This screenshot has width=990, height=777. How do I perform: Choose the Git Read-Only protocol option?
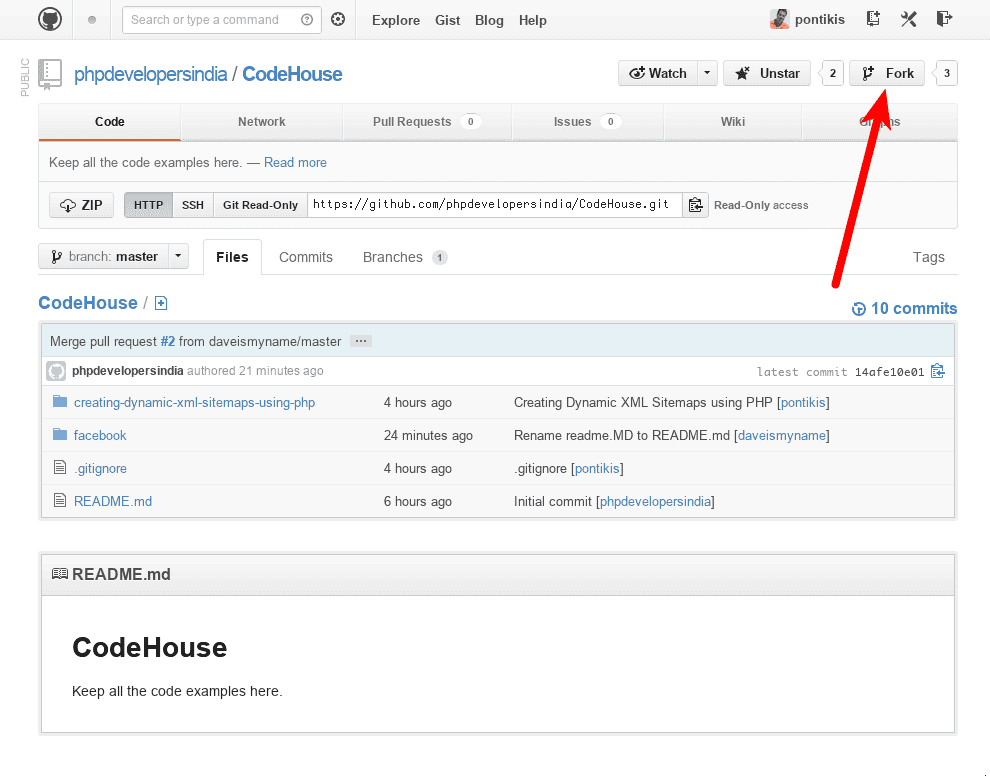click(x=260, y=205)
